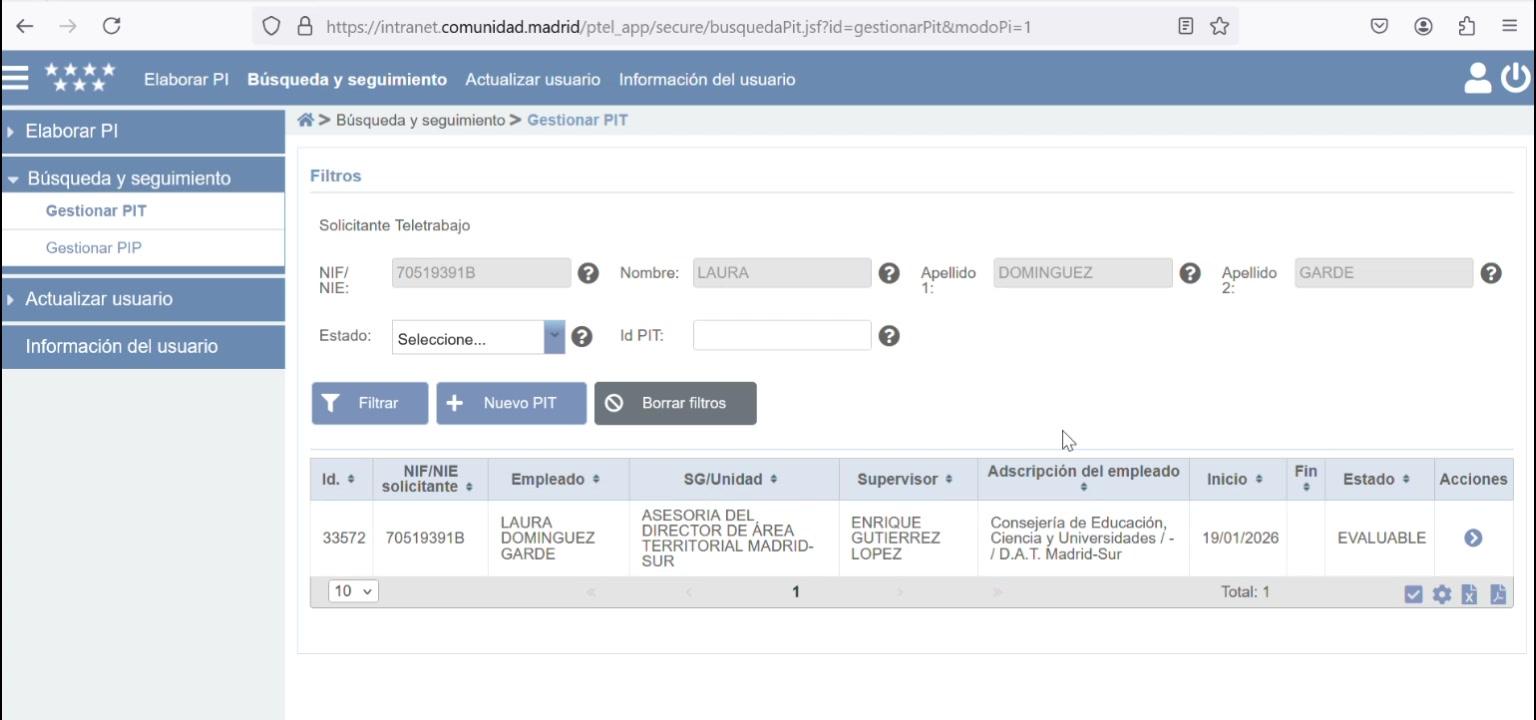
Task: Go to home via breadcrumb house icon
Action: [305, 120]
